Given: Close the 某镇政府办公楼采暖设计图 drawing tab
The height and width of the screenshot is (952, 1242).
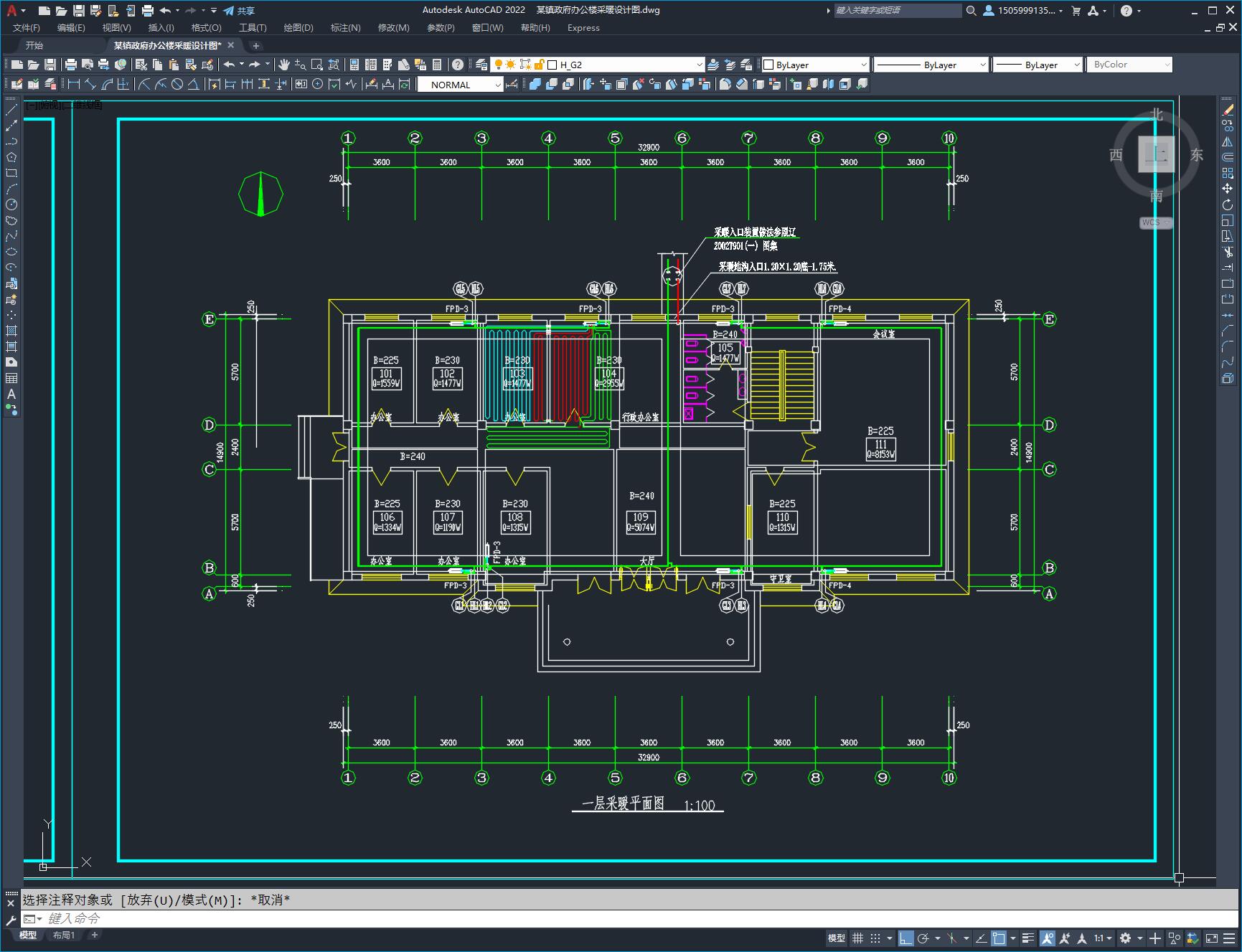Looking at the screenshot, I should 231,45.
